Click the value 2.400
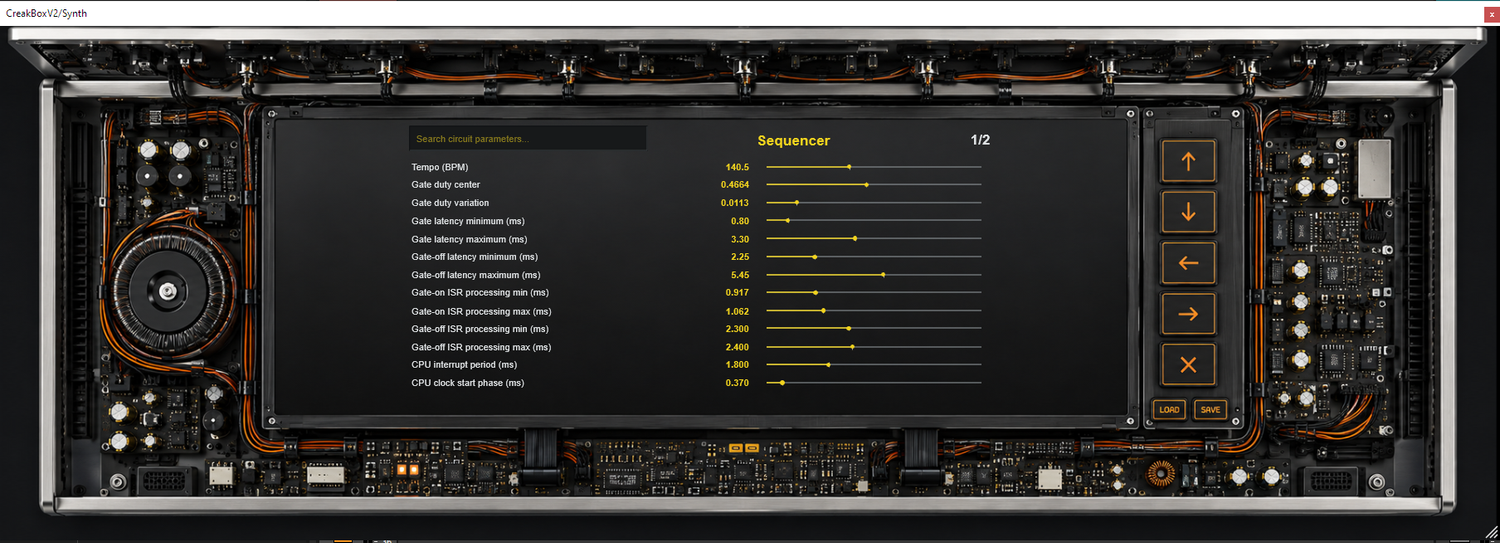 pyautogui.click(x=737, y=347)
